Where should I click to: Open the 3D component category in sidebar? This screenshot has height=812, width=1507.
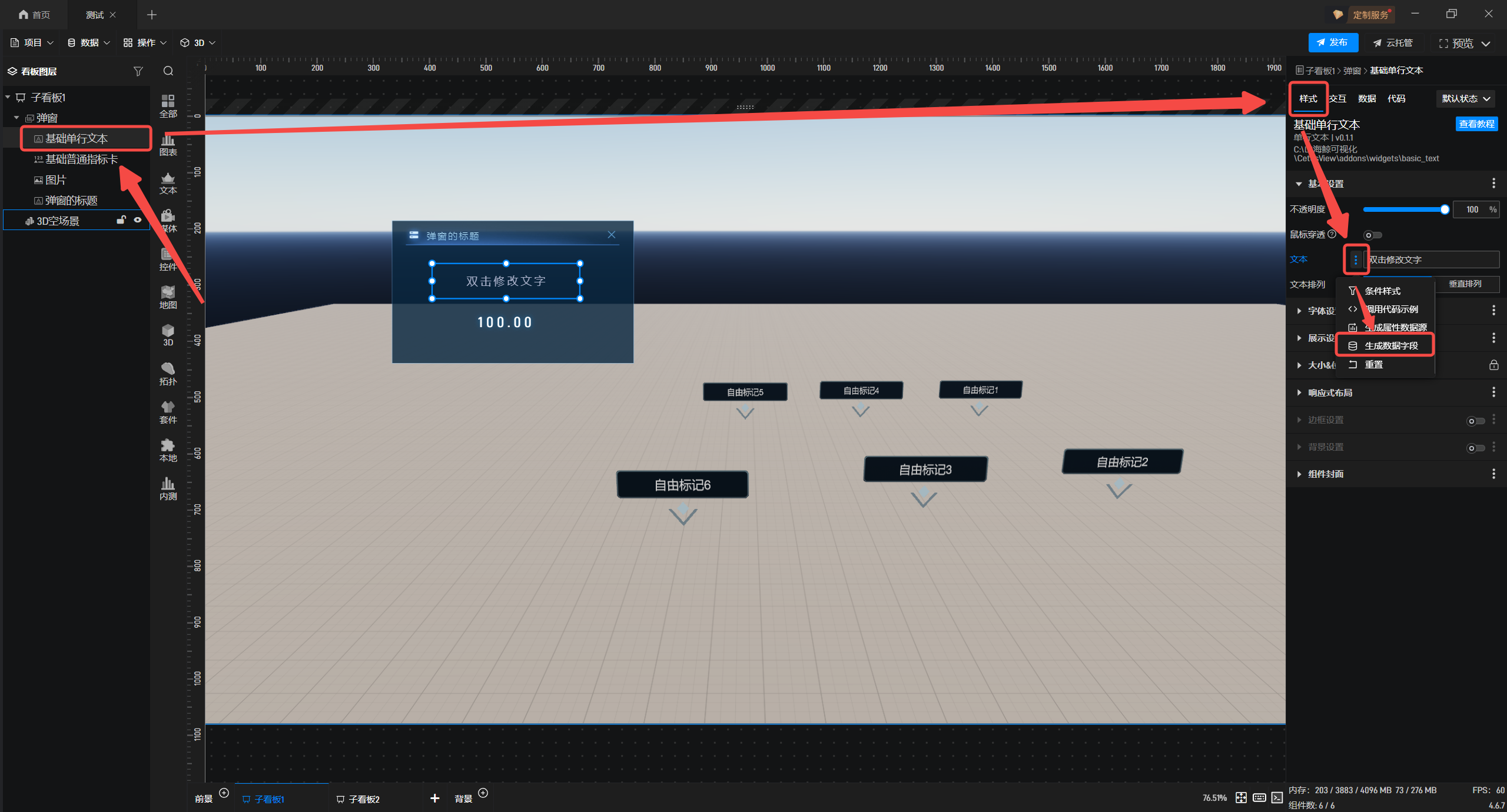(x=168, y=335)
